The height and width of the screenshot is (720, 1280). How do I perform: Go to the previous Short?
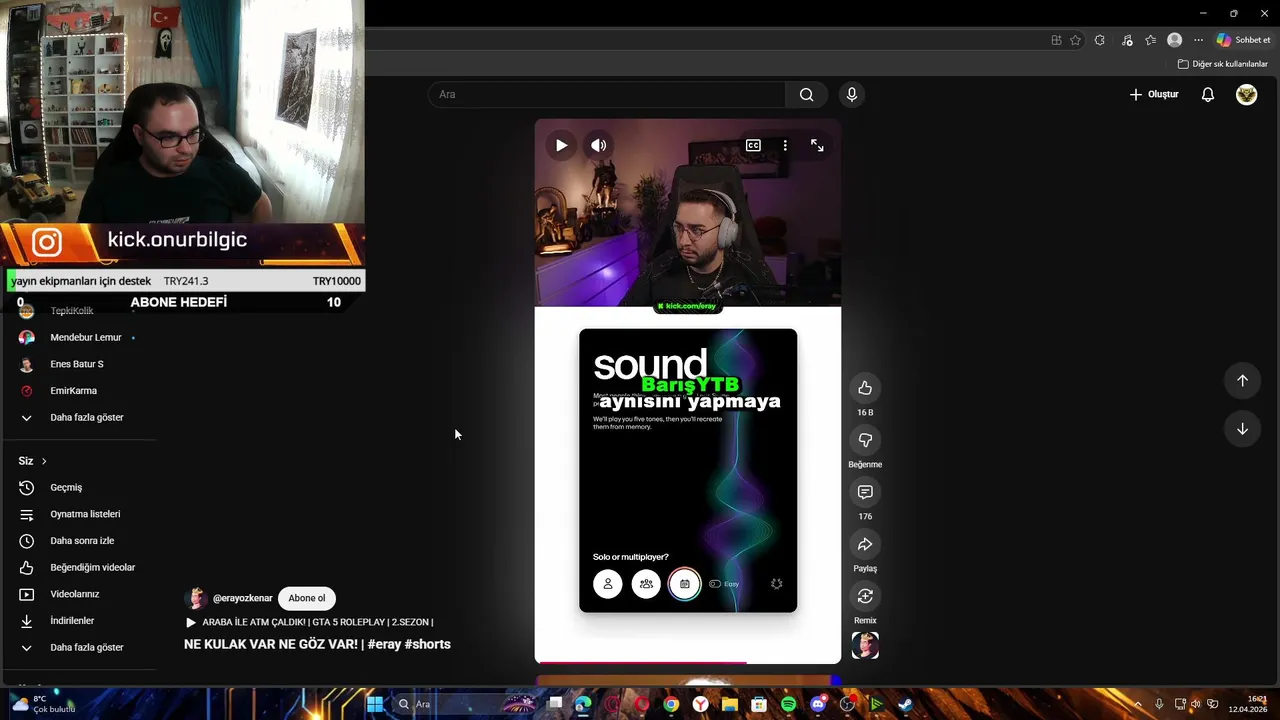pyautogui.click(x=1242, y=380)
